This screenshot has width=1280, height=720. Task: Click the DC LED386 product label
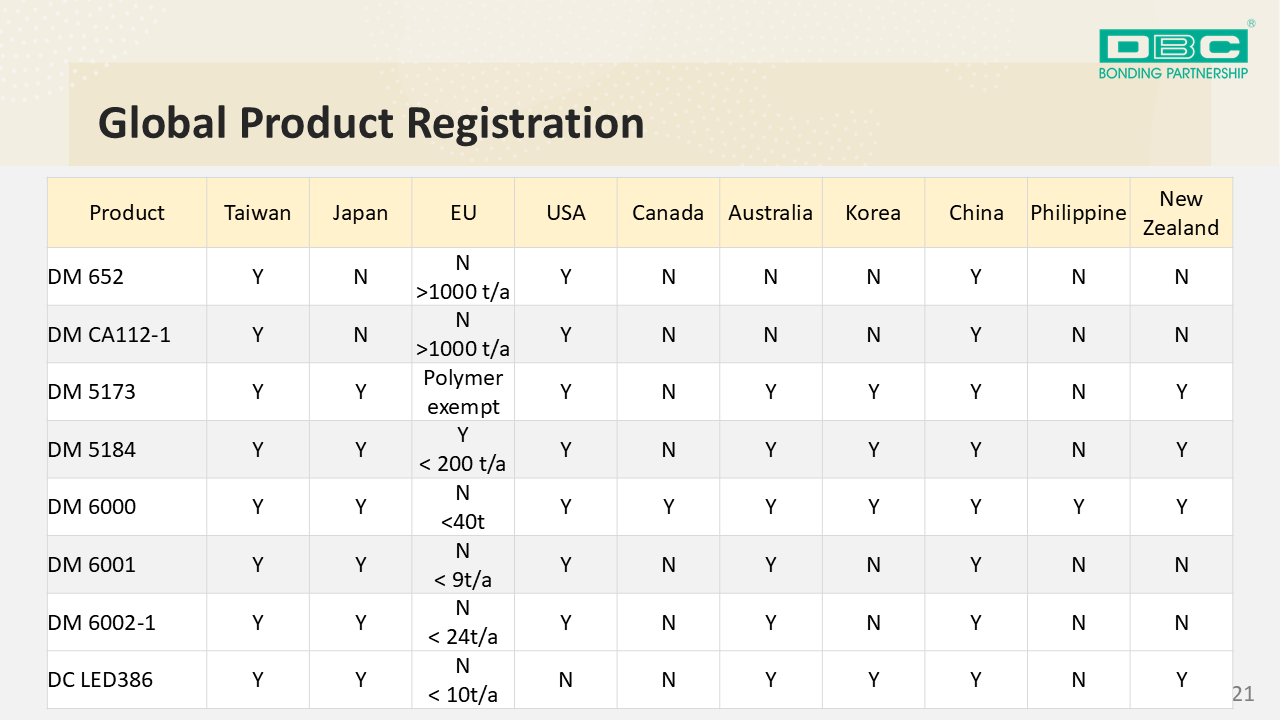pos(100,680)
